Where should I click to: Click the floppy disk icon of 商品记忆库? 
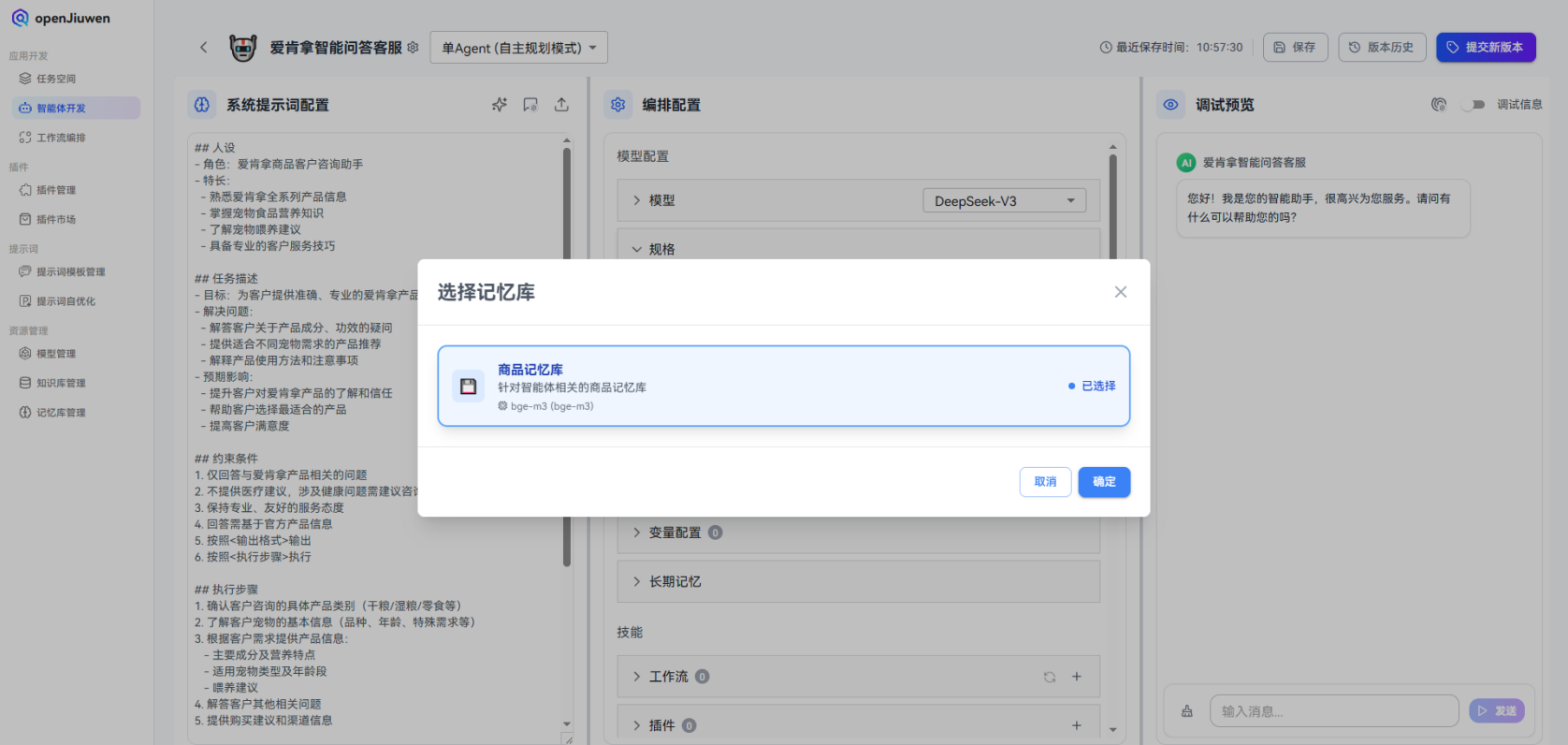[x=469, y=387]
